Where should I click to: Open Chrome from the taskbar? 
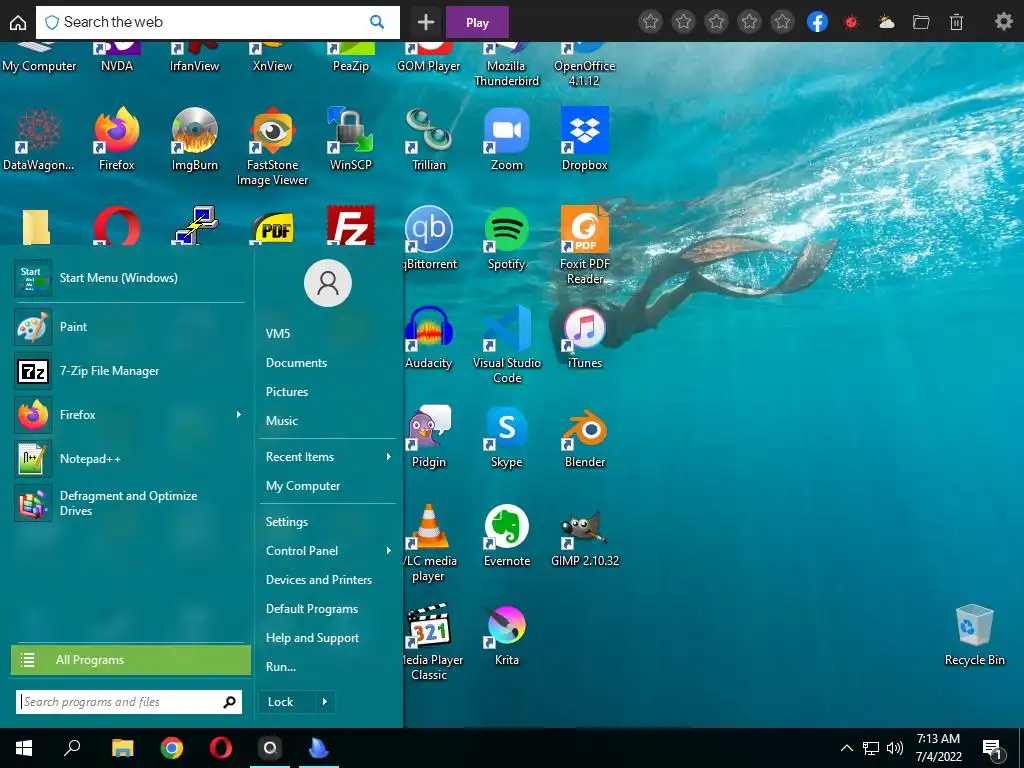tap(172, 748)
